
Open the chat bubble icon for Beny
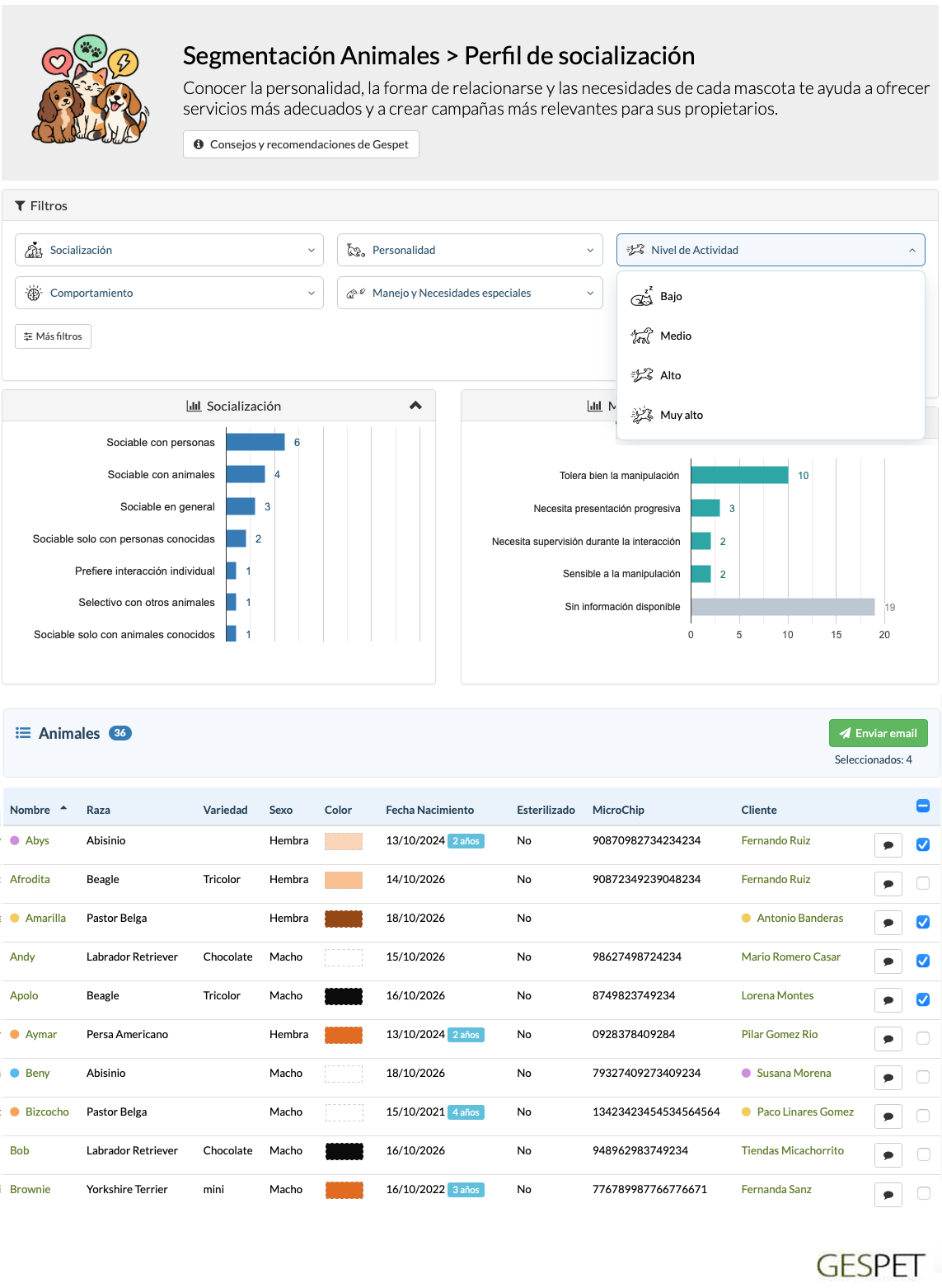pos(888,1078)
